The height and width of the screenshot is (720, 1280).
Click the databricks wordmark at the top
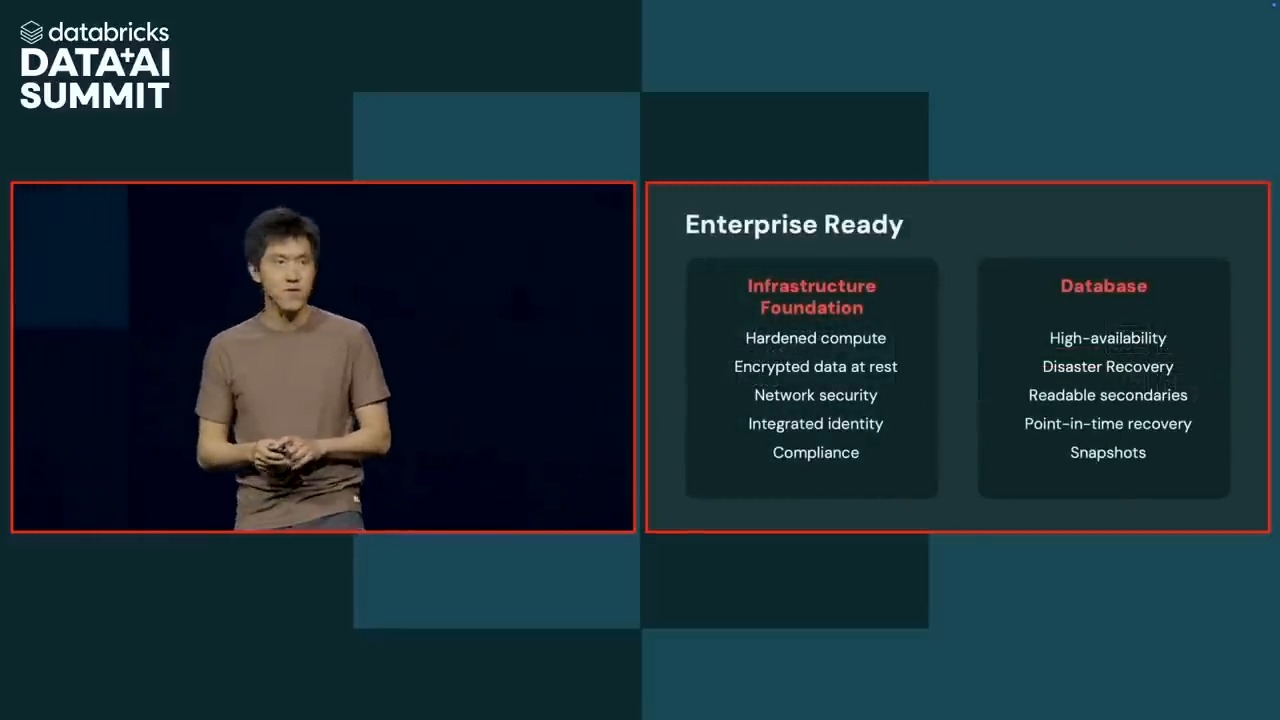(108, 32)
